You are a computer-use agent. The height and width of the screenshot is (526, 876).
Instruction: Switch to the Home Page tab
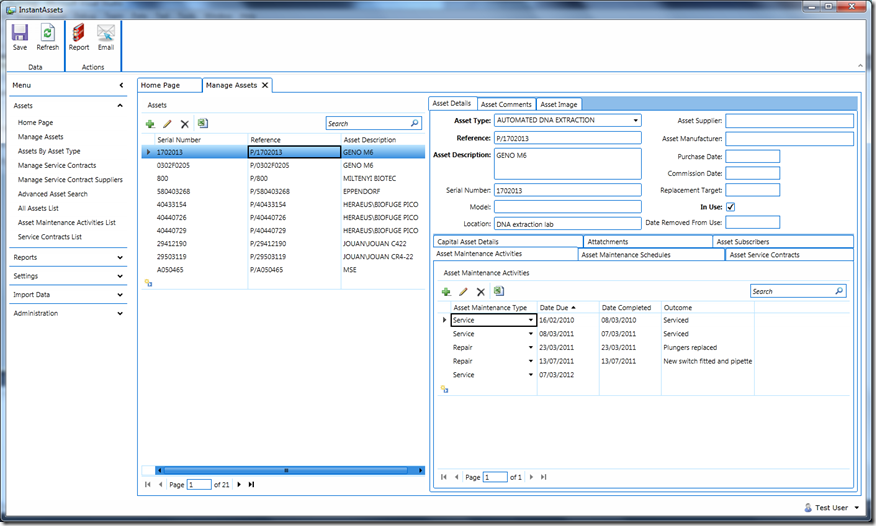point(169,85)
